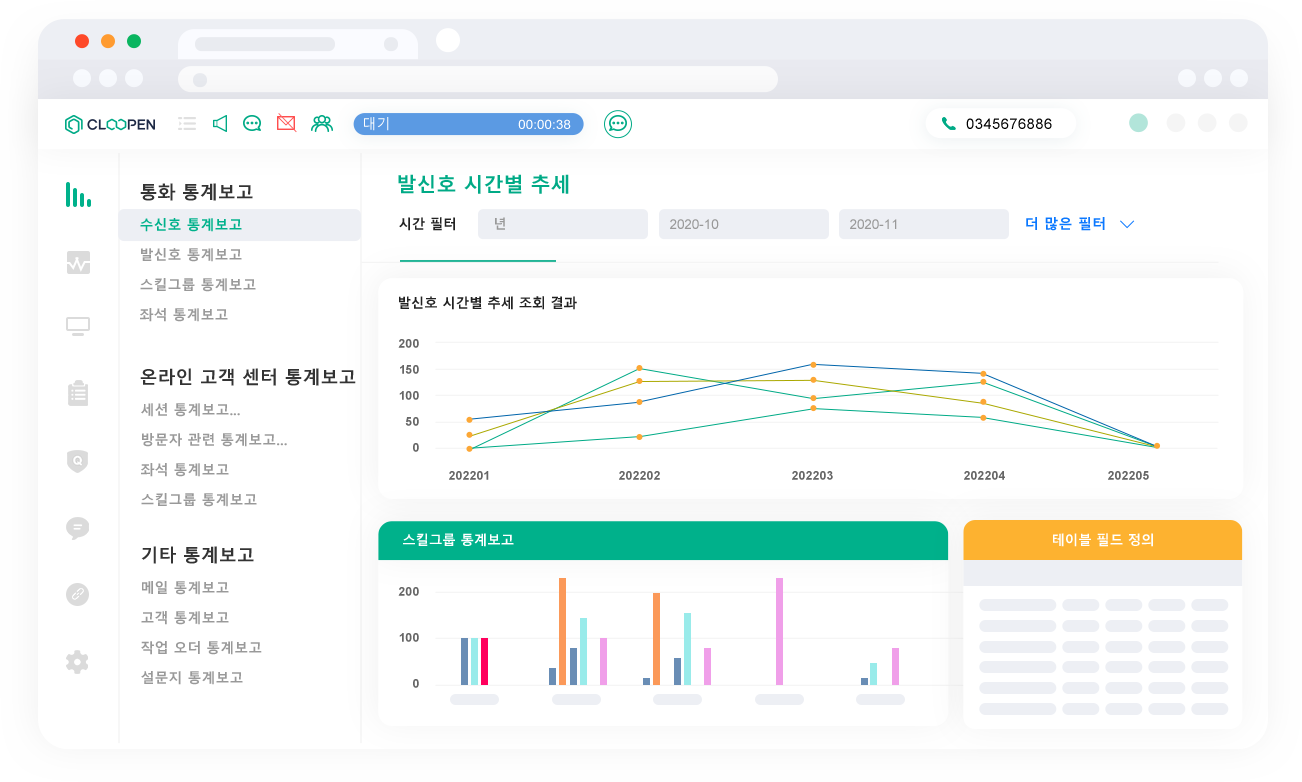Open 설문지 통계보고 menu item
The width and height of the screenshot is (1302, 782).
192,678
